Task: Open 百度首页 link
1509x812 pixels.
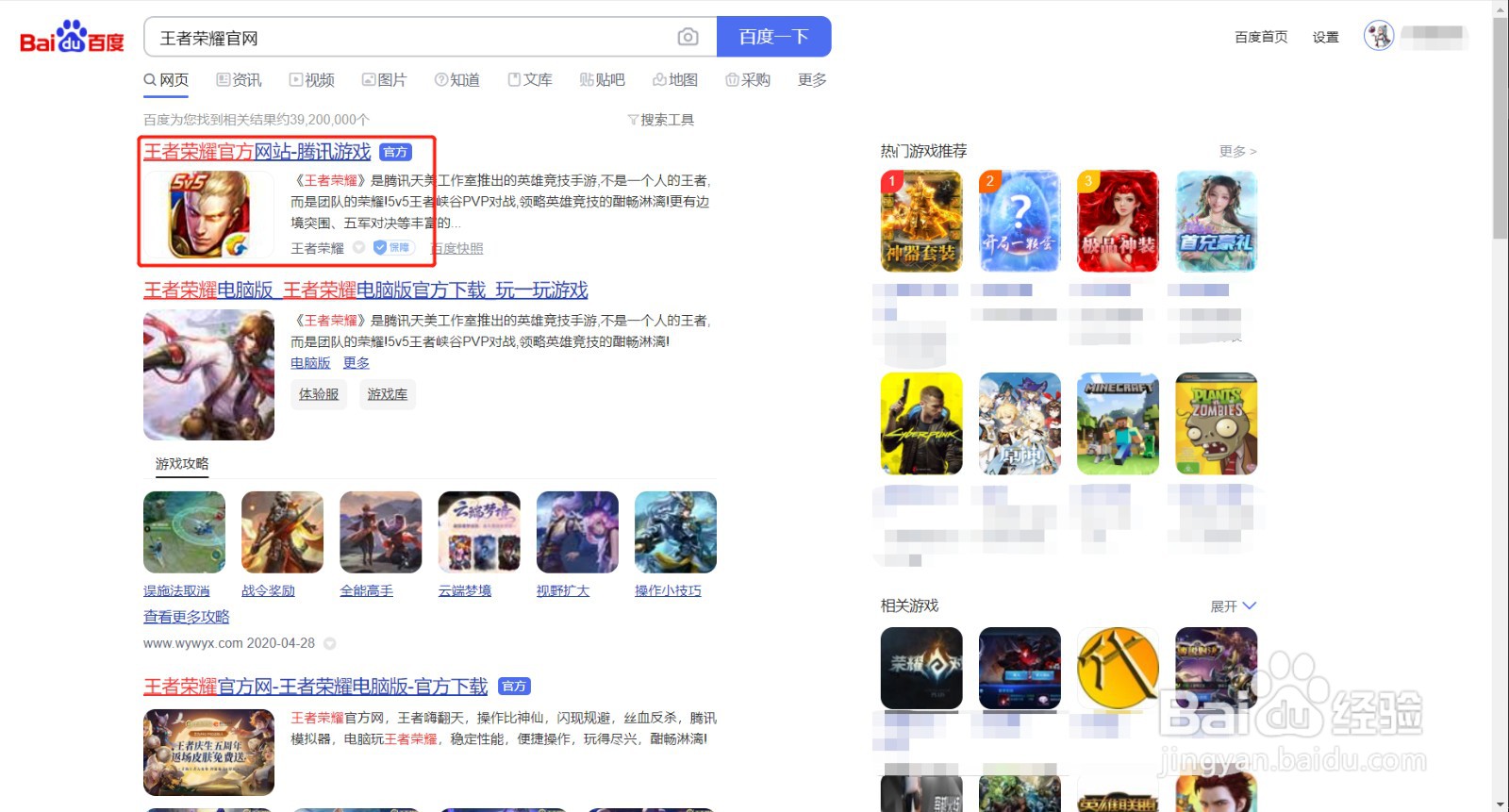Action: (1261, 38)
